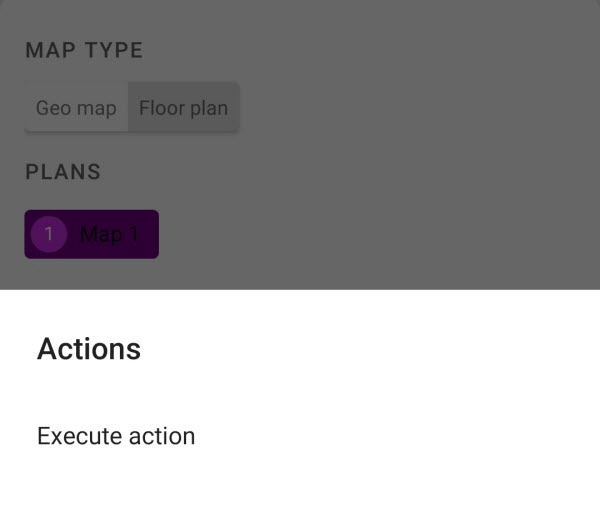Choose Execute action from the Actions sheet
This screenshot has height=508, width=600.
116,436
